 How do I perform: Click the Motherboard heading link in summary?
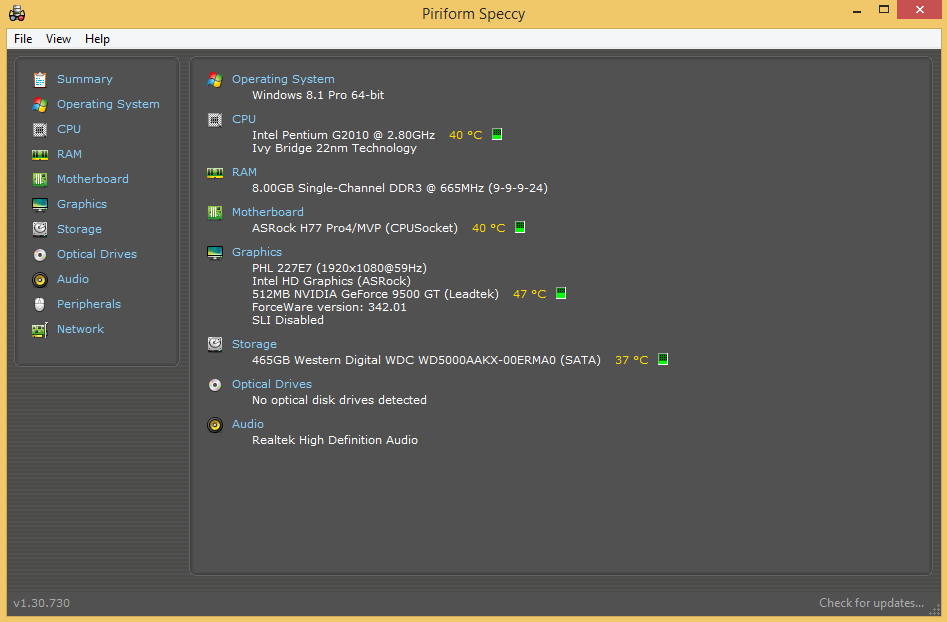click(268, 212)
